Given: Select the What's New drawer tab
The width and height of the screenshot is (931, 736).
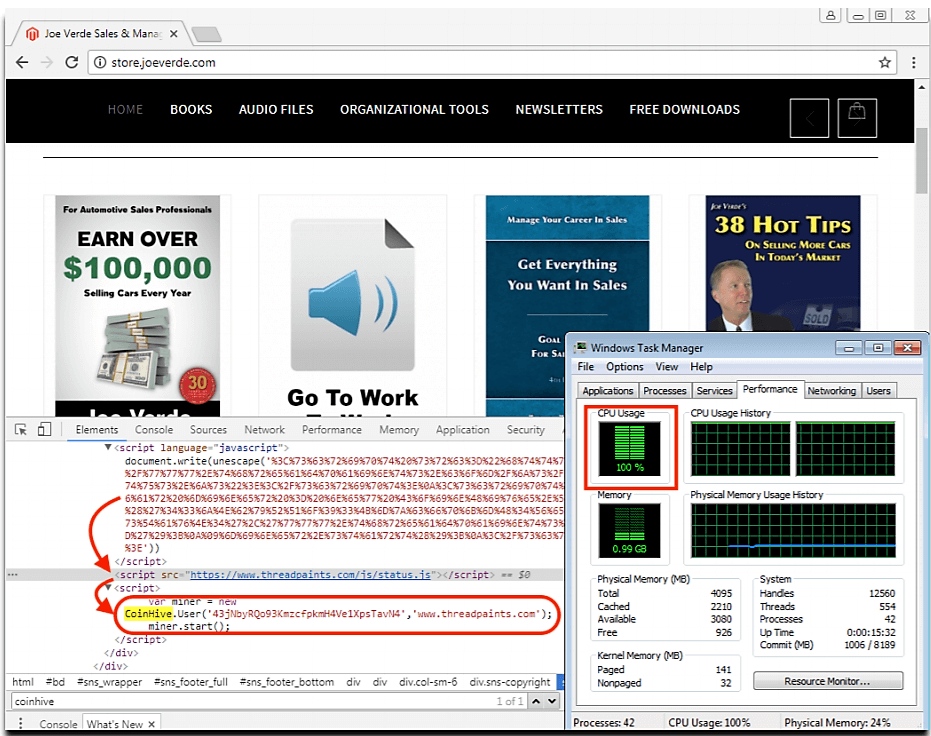Looking at the screenshot, I should click(115, 724).
